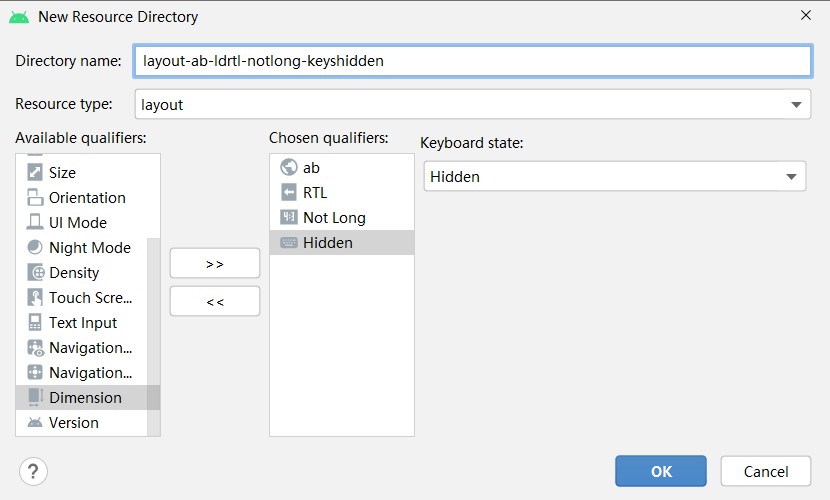Select the UI Mode qualifier icon
Screen dimensions: 830x500
(35, 222)
